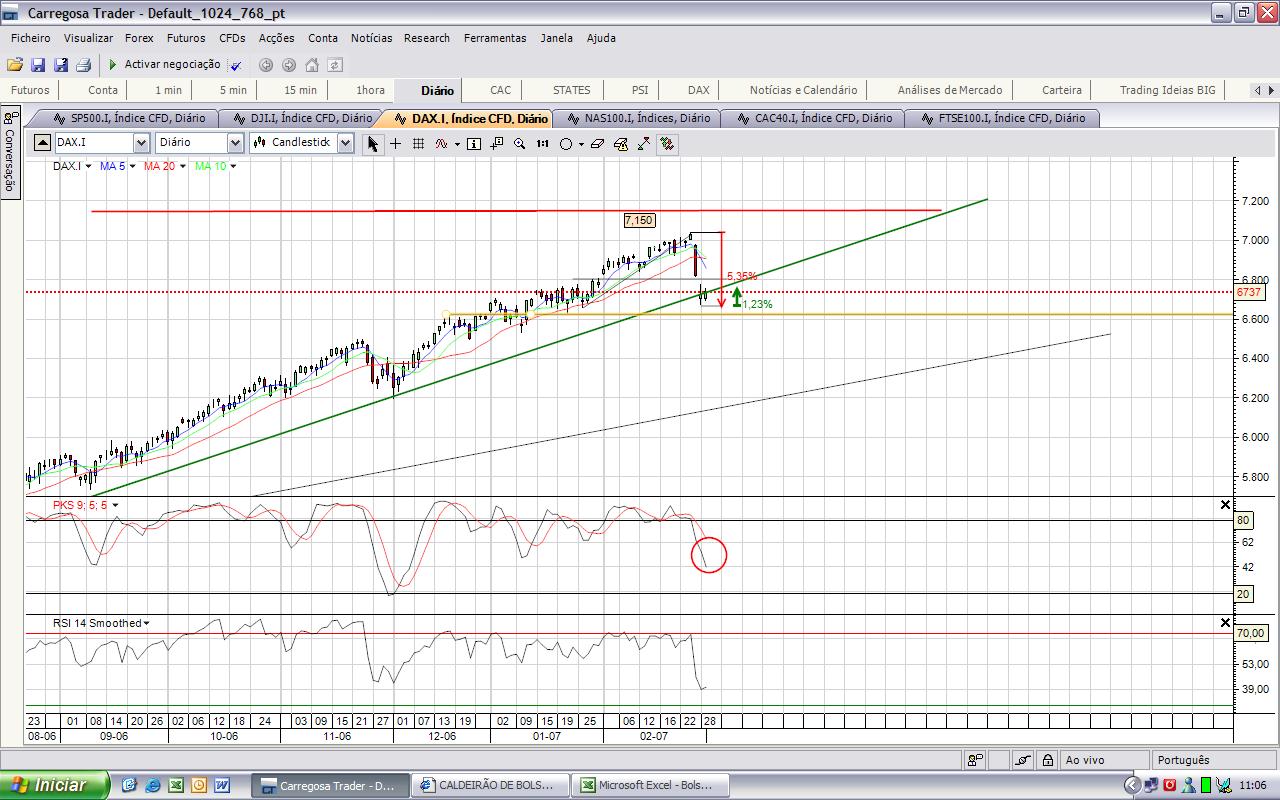Open Microsoft Excel from the taskbar

[654, 785]
